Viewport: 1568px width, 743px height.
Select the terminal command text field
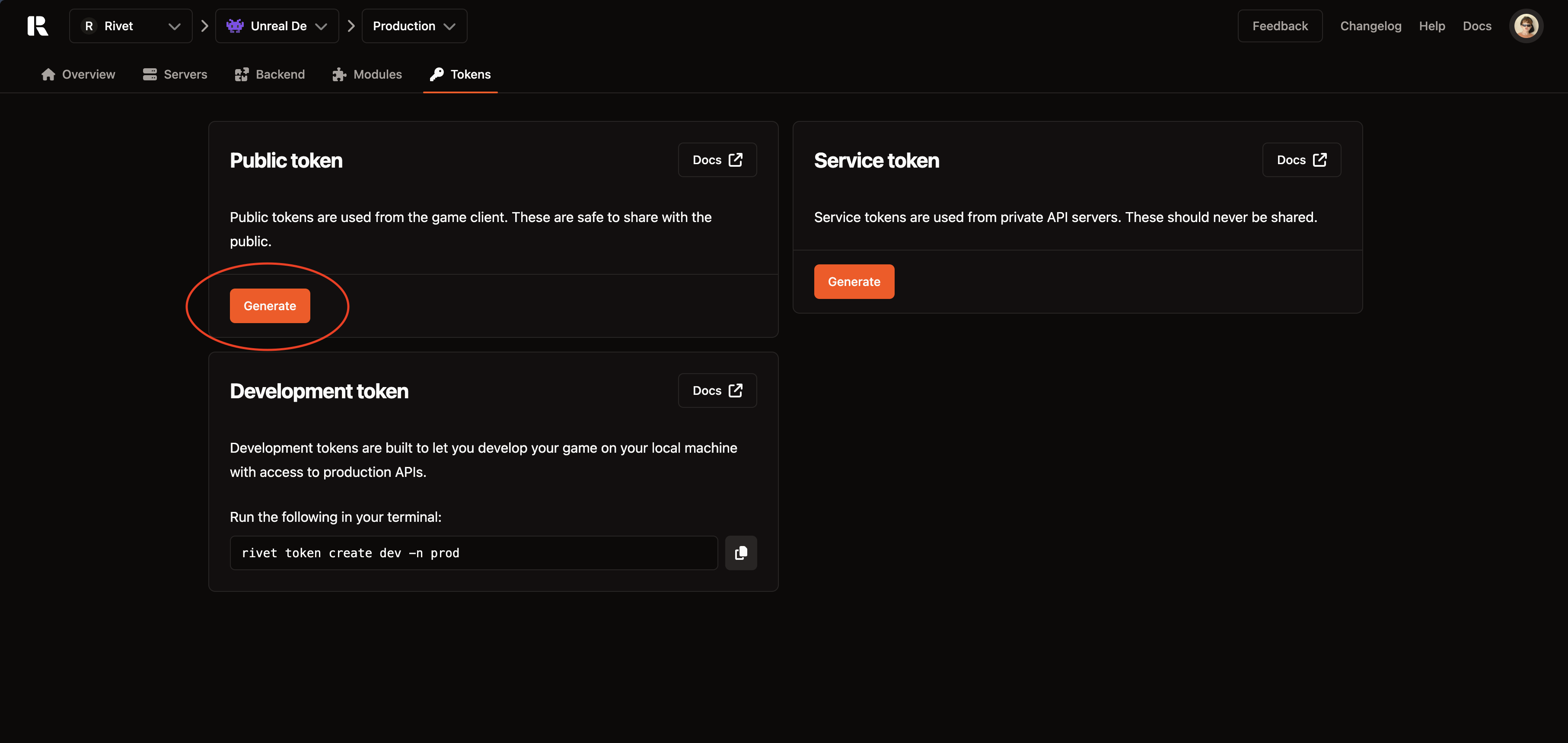pyautogui.click(x=474, y=552)
